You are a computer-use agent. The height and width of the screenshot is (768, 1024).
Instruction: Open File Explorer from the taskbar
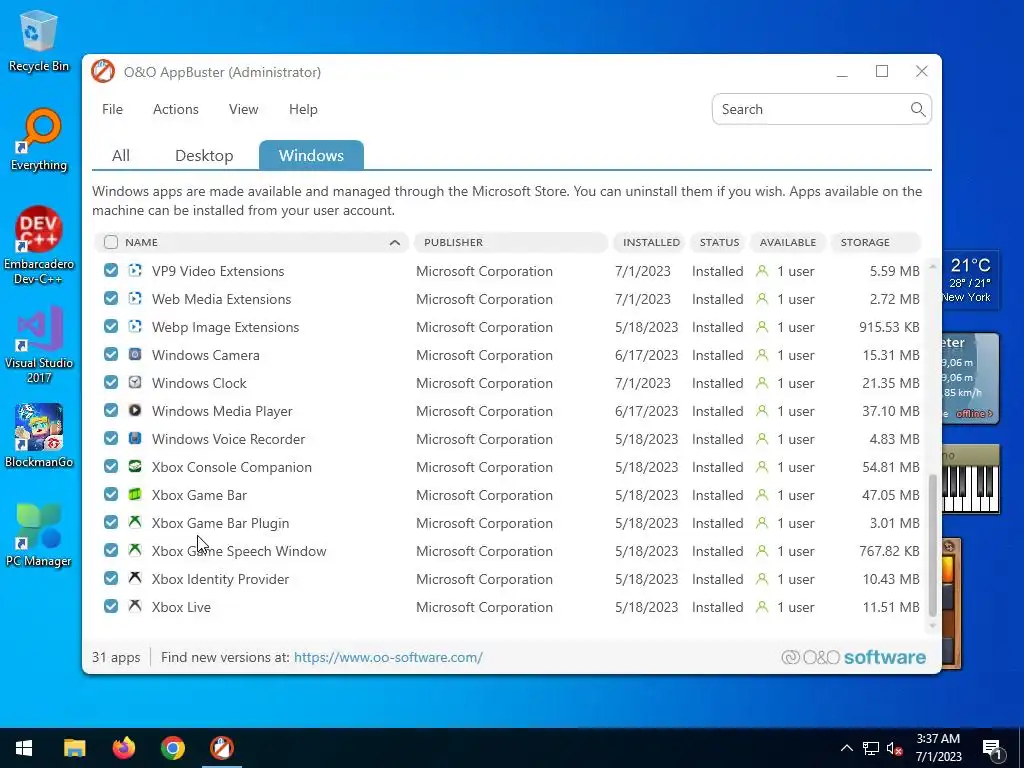(74, 748)
